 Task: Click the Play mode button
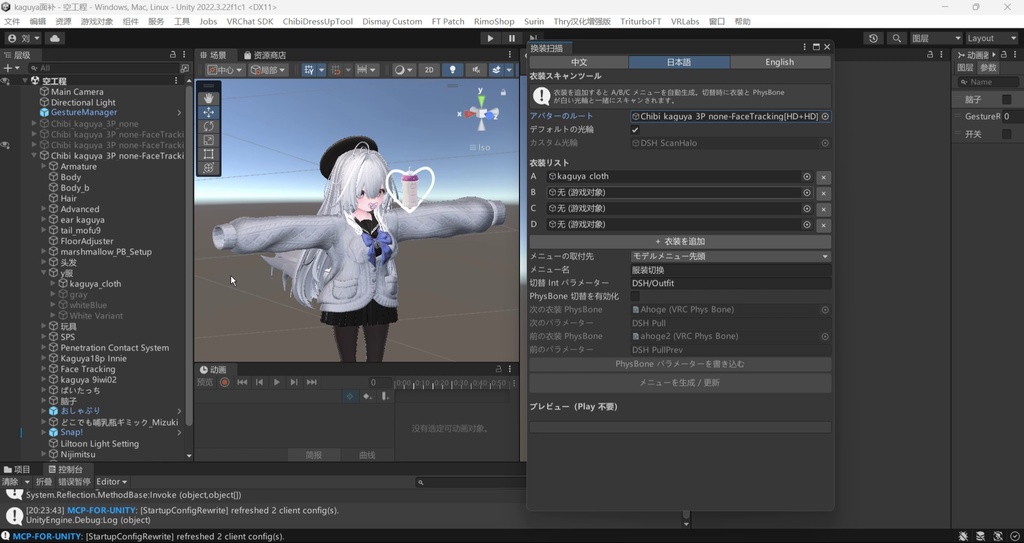(490, 39)
